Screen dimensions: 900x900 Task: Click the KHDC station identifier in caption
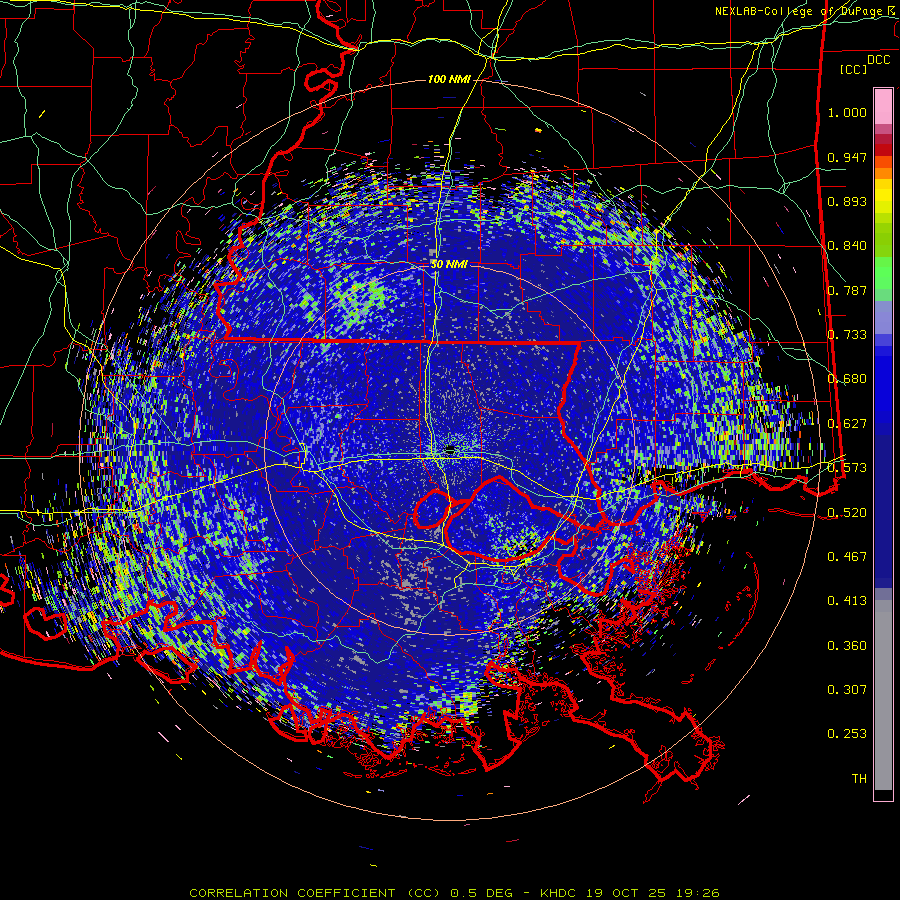tap(560, 893)
